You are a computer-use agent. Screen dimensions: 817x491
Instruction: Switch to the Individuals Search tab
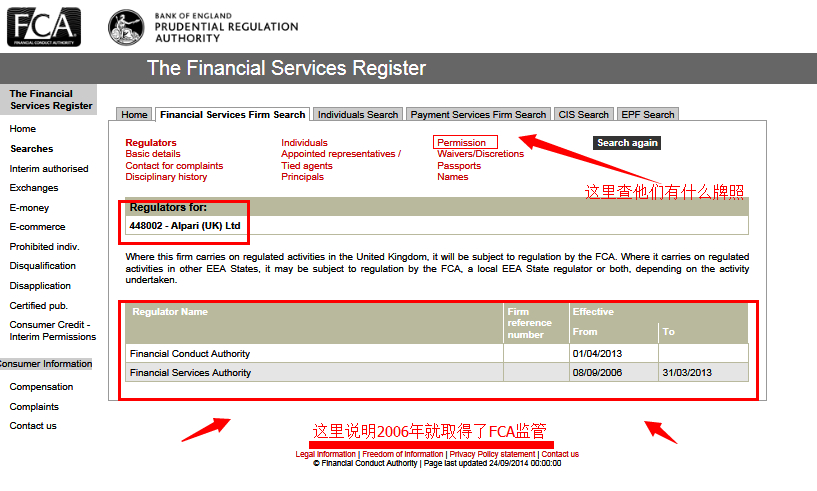coord(358,114)
